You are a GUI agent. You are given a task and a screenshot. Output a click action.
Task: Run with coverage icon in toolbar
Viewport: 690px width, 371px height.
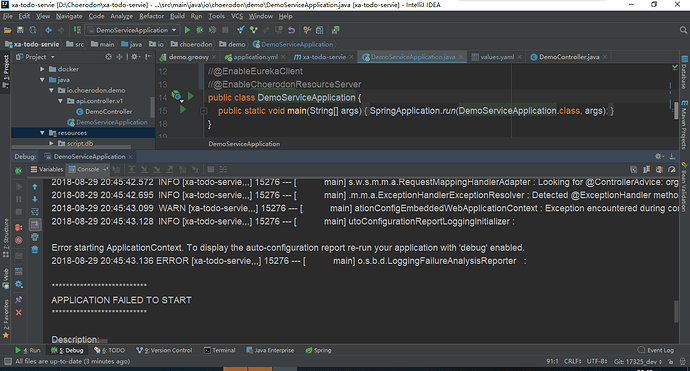click(213, 30)
